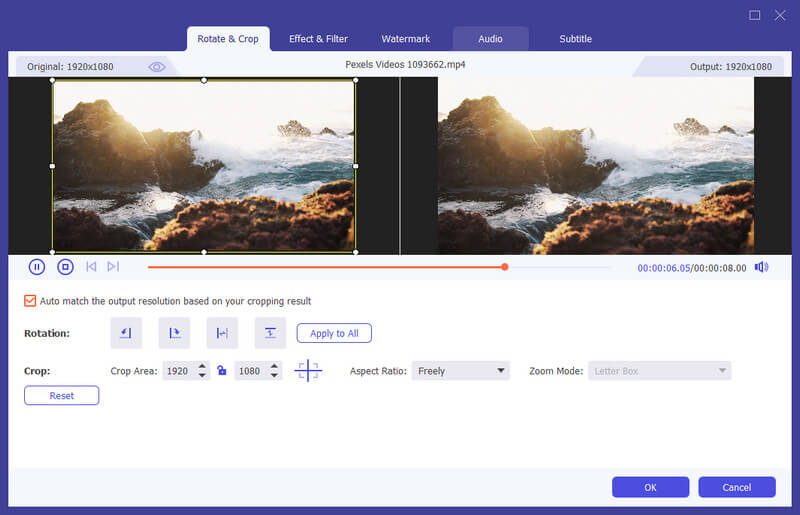Uncheck auto match output resolution
Viewport: 800px width, 515px height.
(30, 301)
